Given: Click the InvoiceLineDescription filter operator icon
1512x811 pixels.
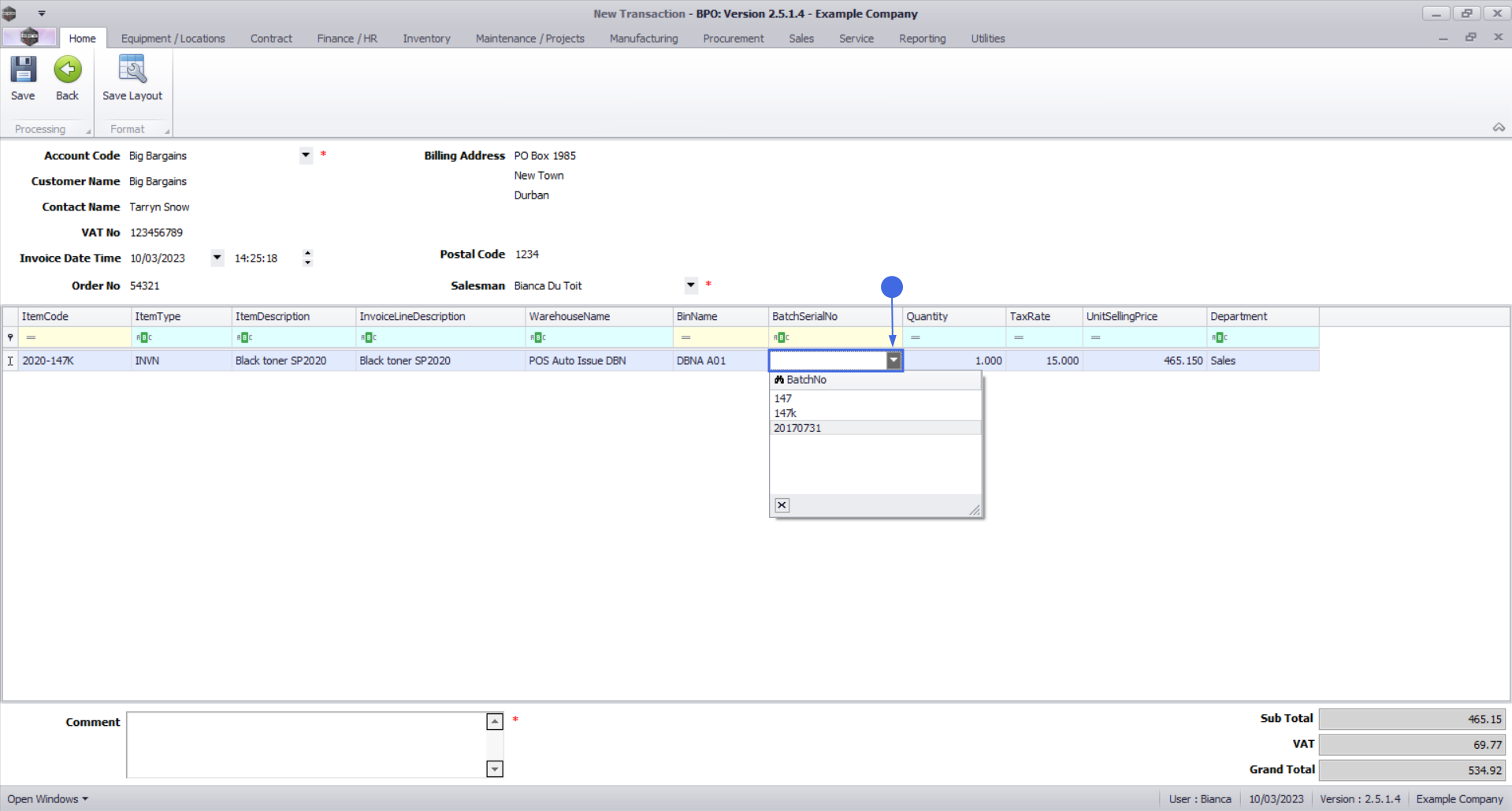Looking at the screenshot, I should coord(369,337).
